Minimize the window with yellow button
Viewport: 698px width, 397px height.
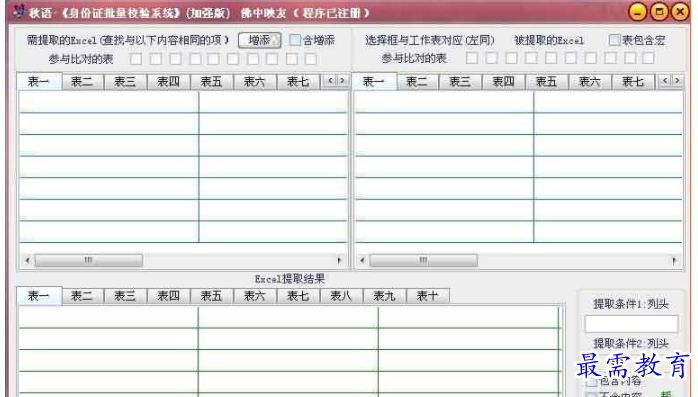pyautogui.click(x=637, y=12)
